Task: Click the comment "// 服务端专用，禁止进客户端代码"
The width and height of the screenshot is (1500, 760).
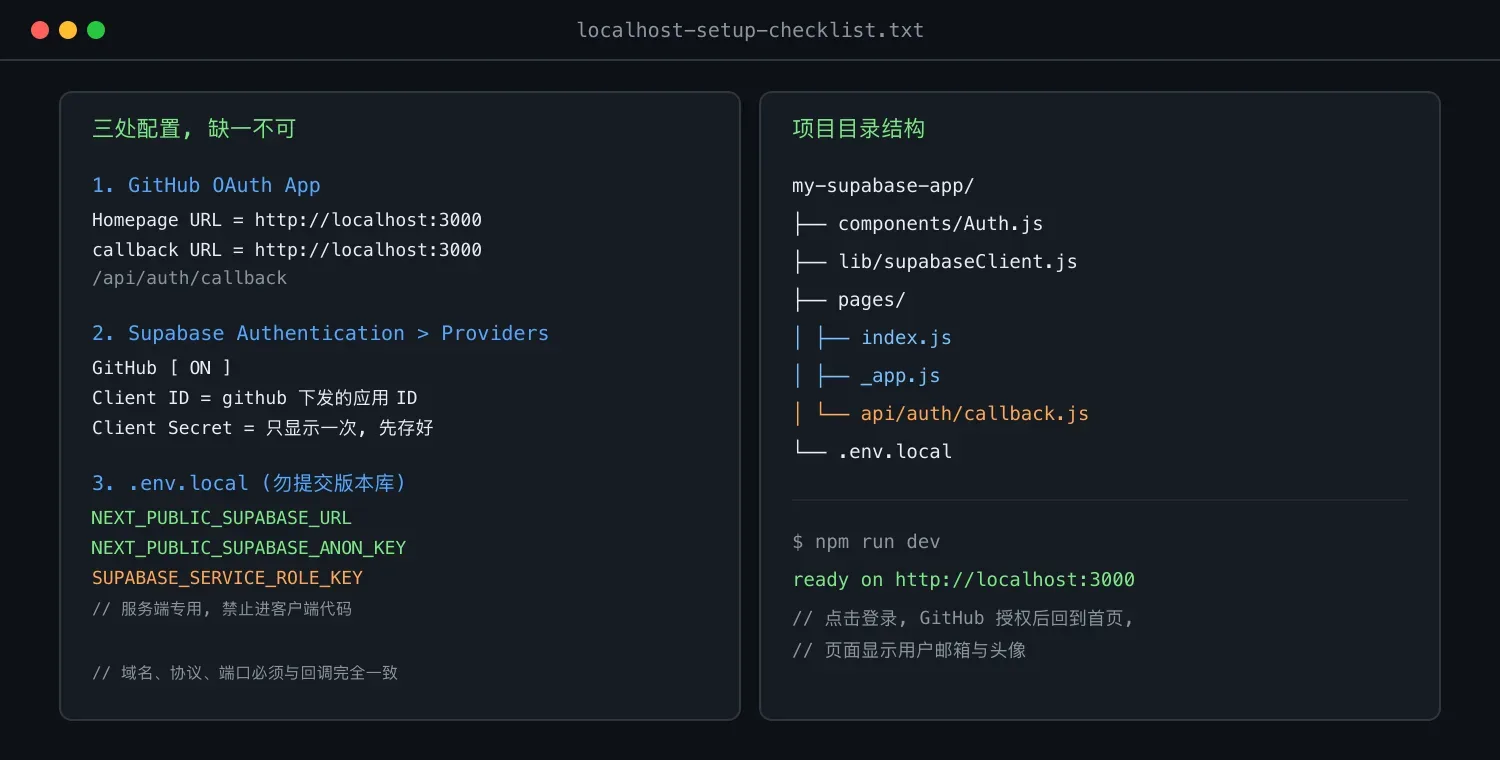Action: 222,609
